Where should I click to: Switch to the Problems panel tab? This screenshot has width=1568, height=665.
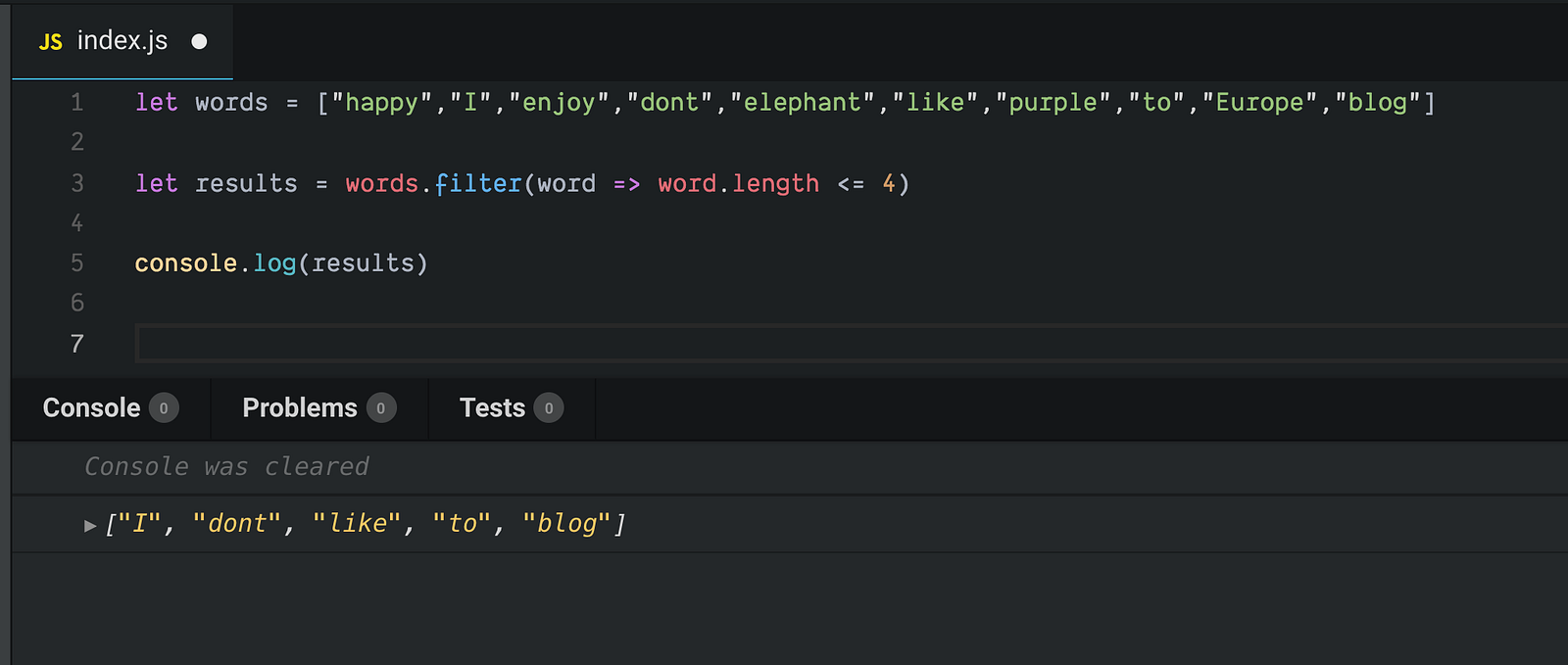299,407
